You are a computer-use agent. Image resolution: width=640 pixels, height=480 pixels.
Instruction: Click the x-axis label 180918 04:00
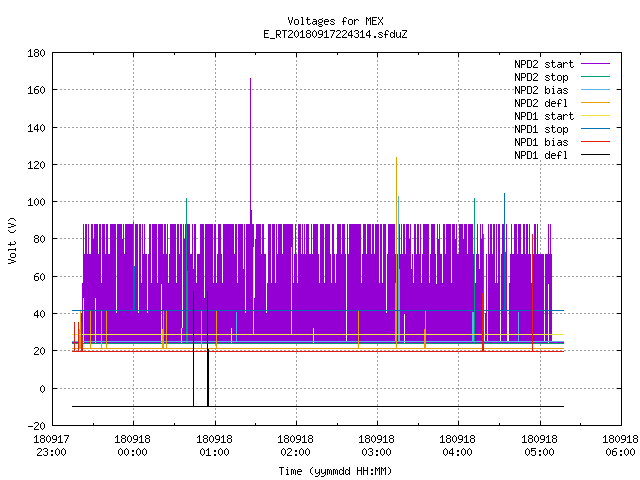point(457,446)
